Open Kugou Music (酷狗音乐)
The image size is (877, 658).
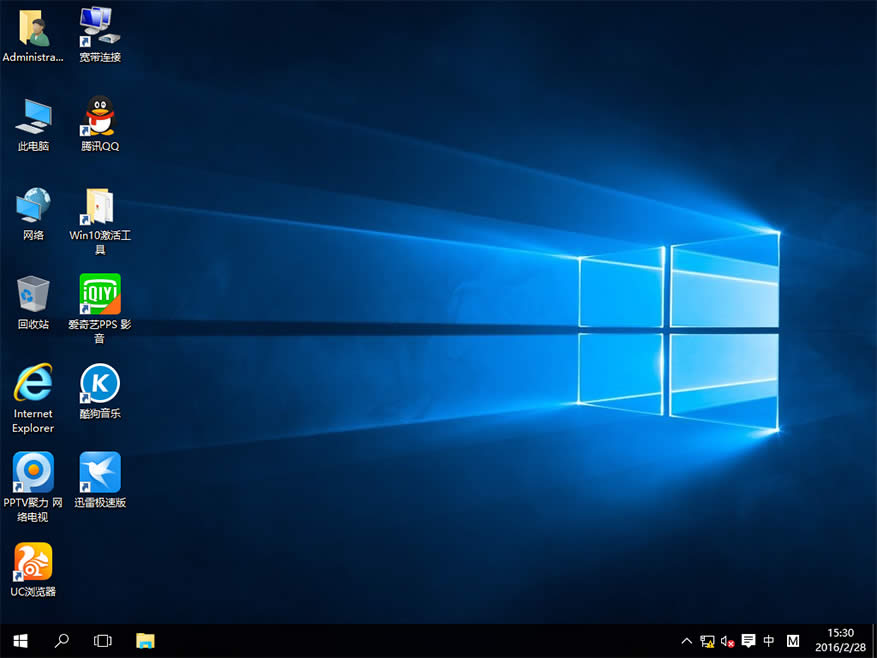click(99, 383)
